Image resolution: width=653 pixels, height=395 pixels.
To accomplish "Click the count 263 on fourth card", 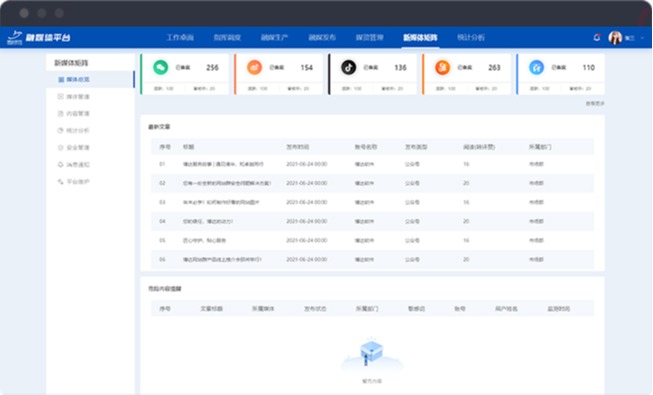I will pyautogui.click(x=494, y=68).
